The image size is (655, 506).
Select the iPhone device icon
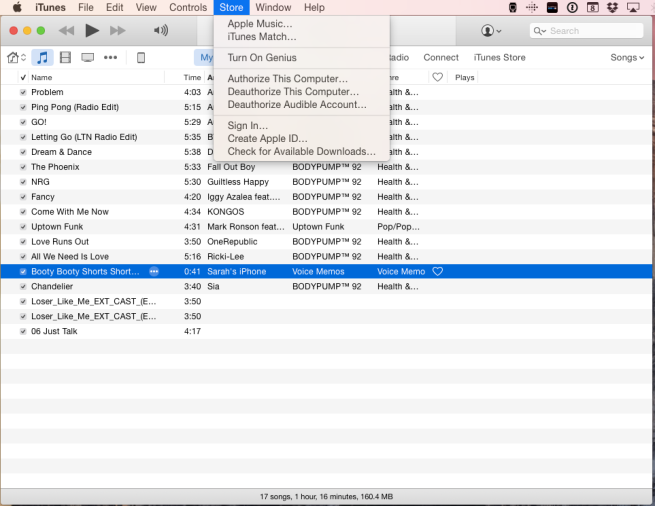click(141, 58)
